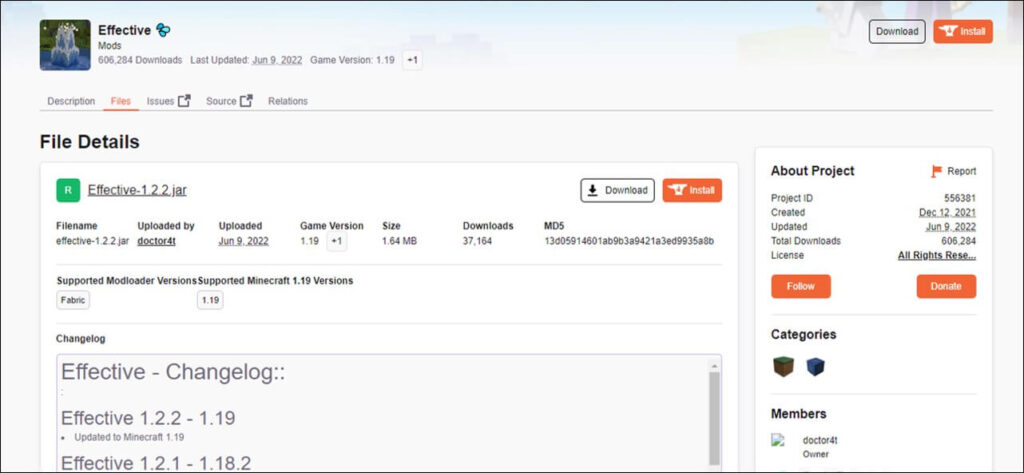
Task: Click the external link icon beside Issues
Action: pos(184,101)
